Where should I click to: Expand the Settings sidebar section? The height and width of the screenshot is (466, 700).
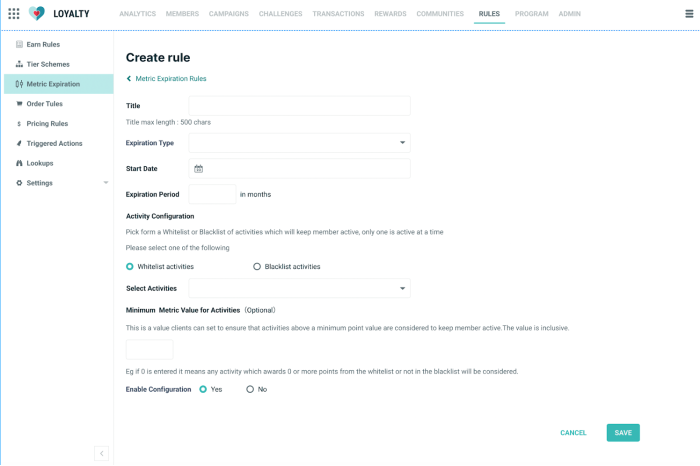tap(106, 183)
